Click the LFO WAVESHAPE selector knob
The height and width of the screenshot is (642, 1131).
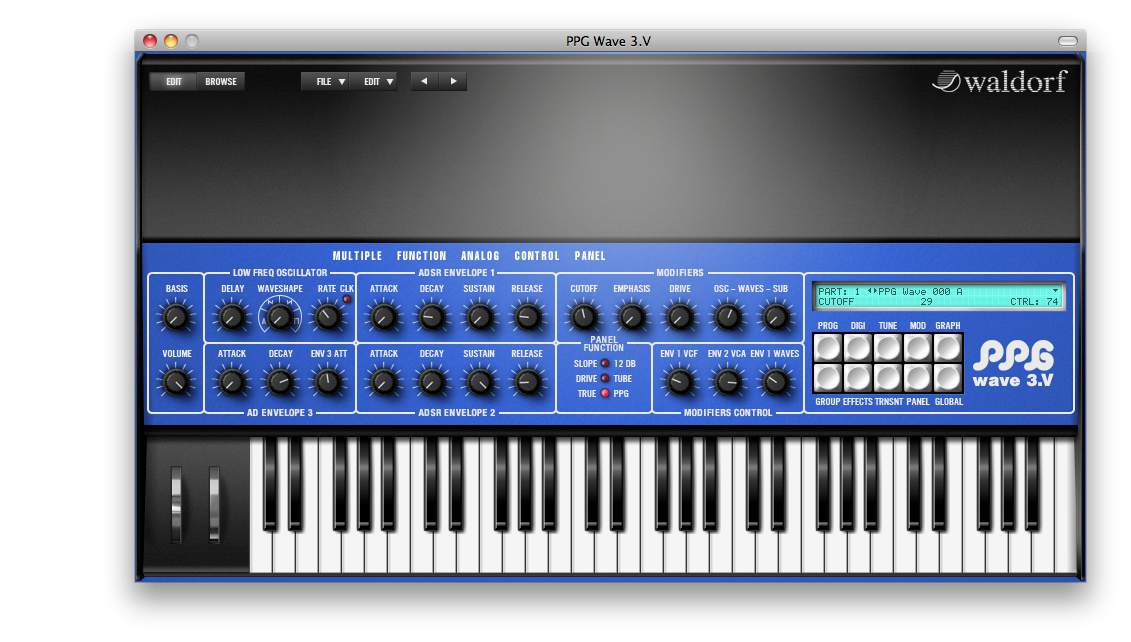(280, 317)
